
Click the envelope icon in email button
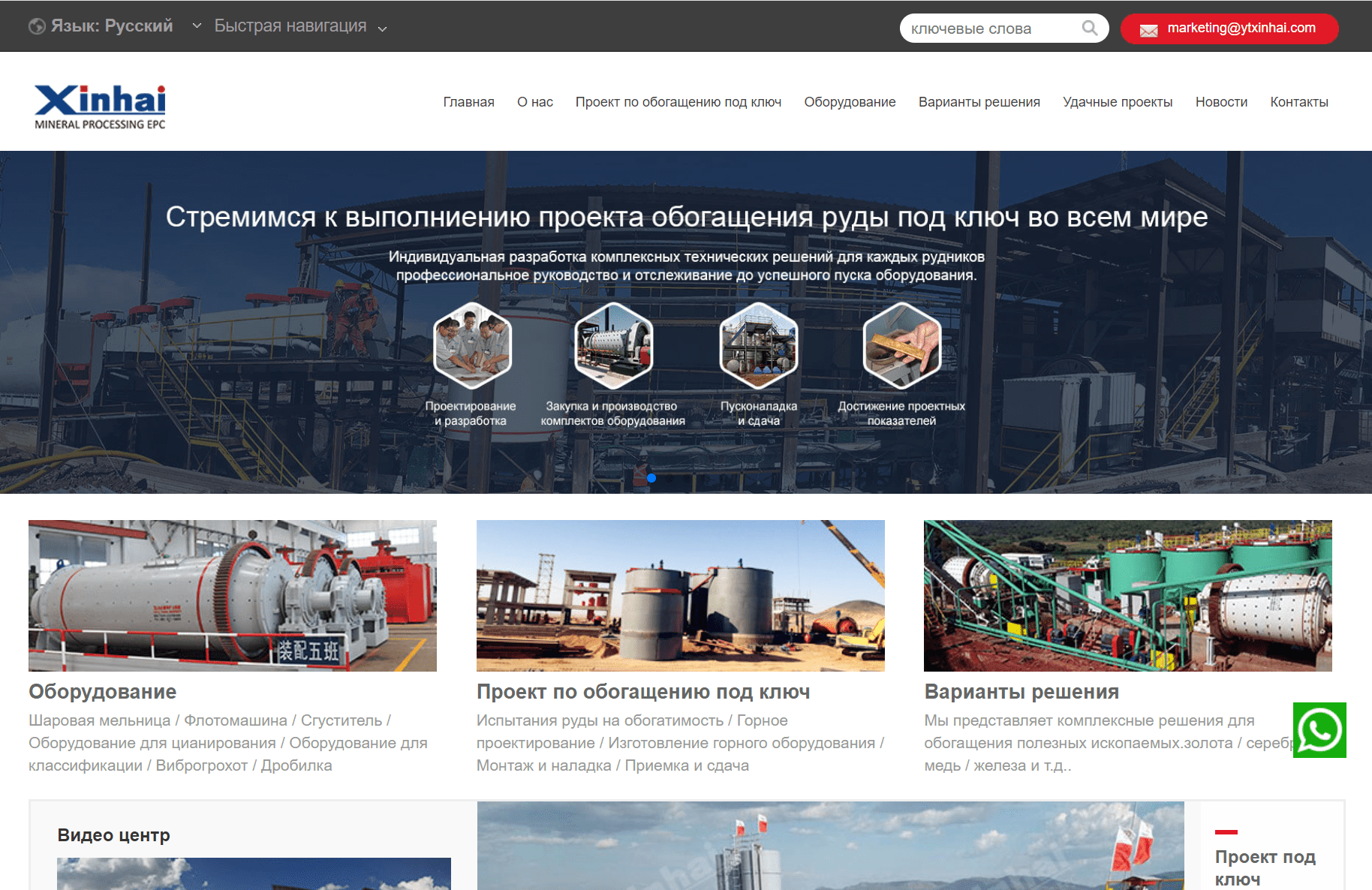point(1148,30)
